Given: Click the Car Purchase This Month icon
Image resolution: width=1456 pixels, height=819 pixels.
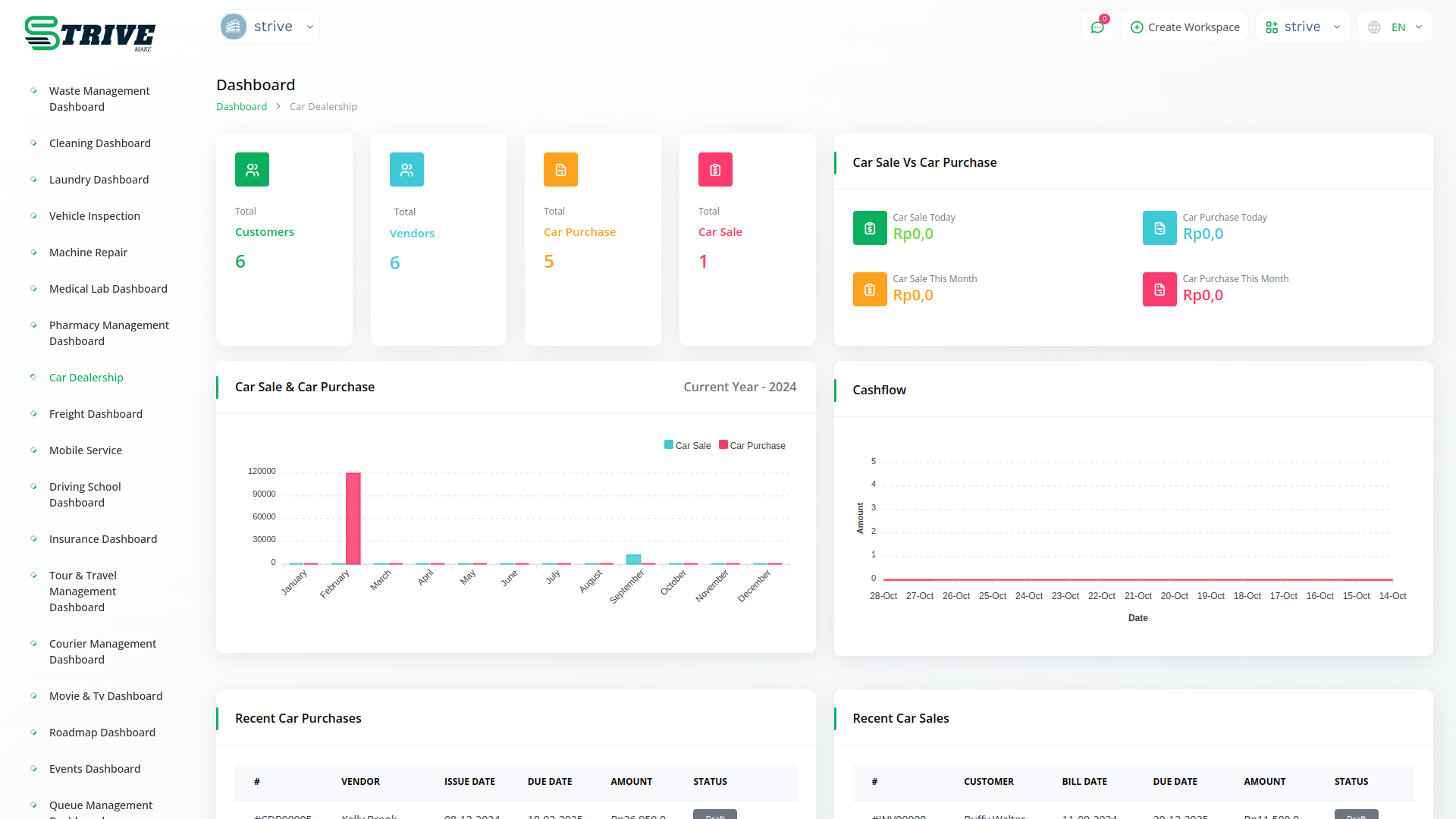Looking at the screenshot, I should pos(1159,290).
